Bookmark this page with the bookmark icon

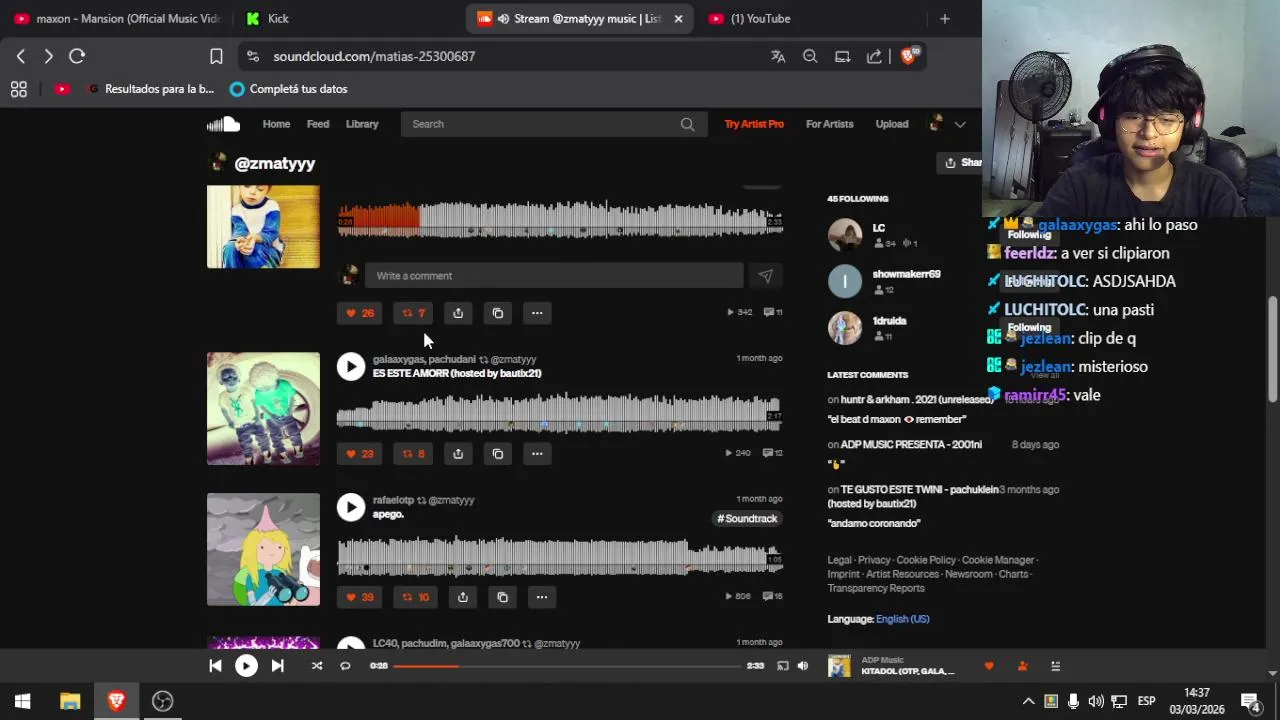[216, 56]
